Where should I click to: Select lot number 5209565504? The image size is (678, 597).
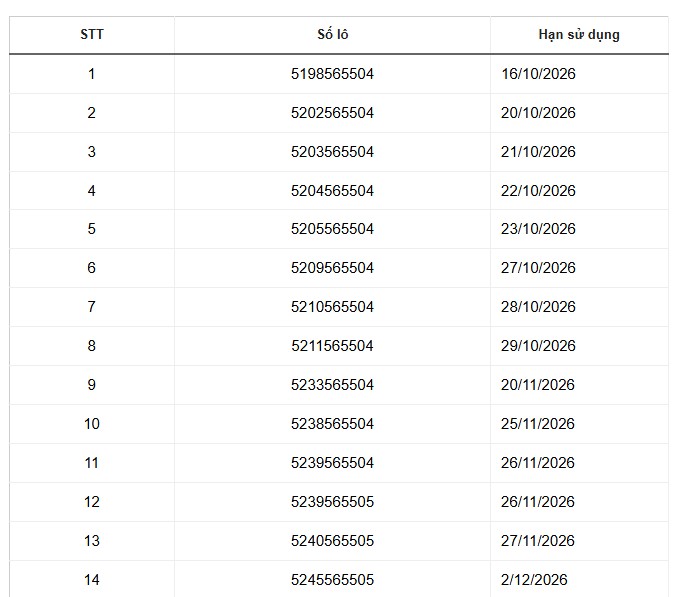click(332, 268)
